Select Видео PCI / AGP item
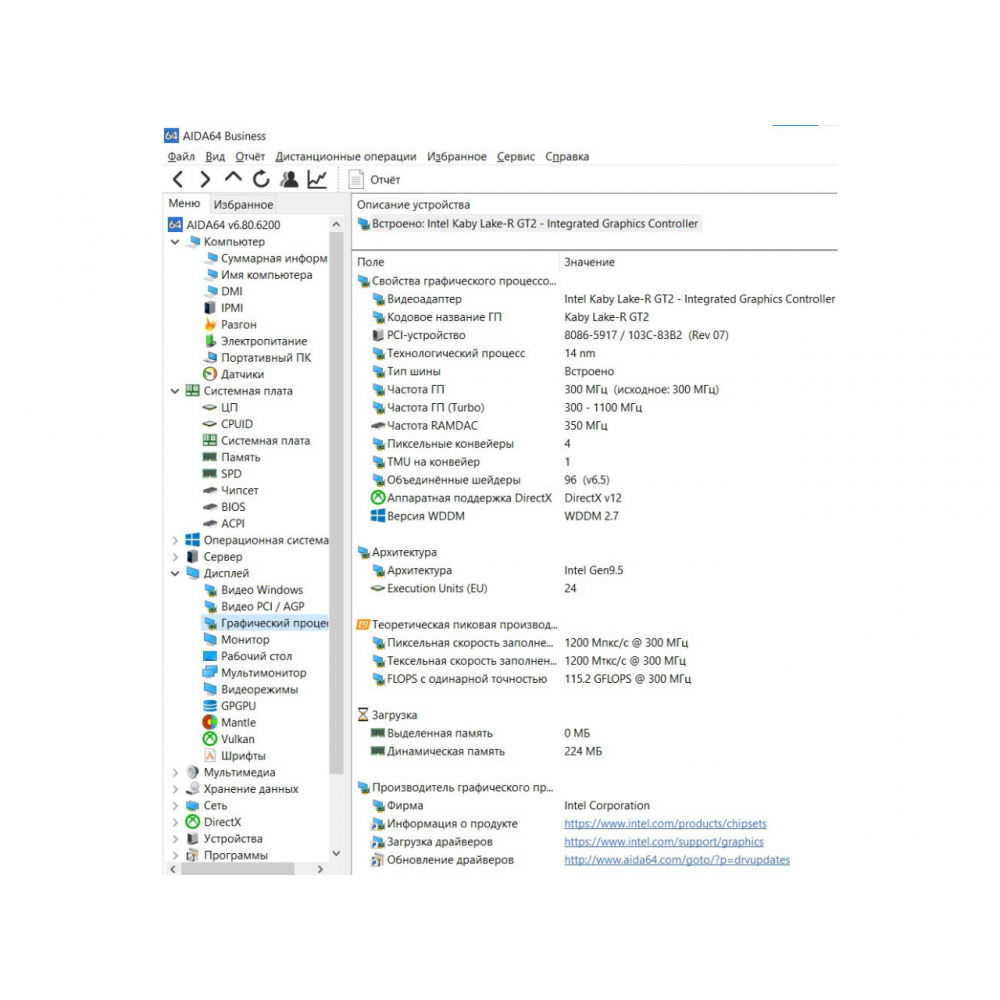Viewport: 1000px width, 1000px height. click(262, 607)
